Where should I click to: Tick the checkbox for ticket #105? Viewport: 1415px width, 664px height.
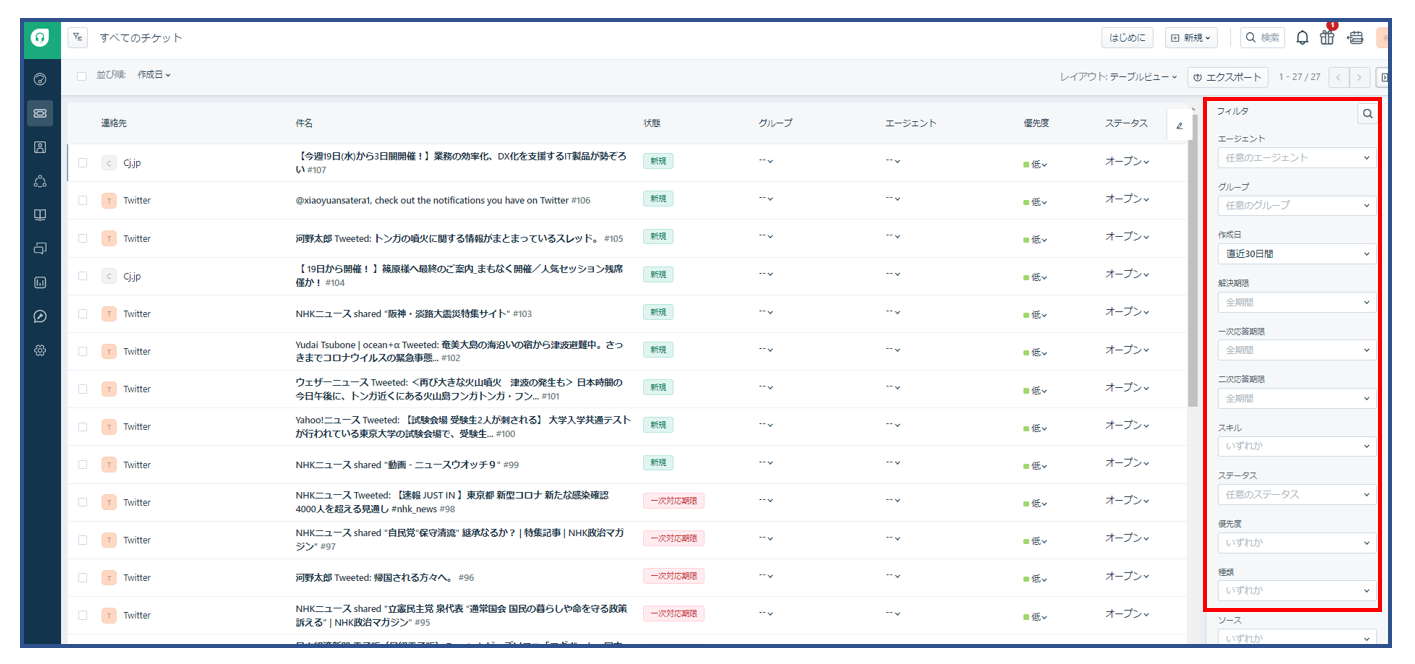[83, 238]
